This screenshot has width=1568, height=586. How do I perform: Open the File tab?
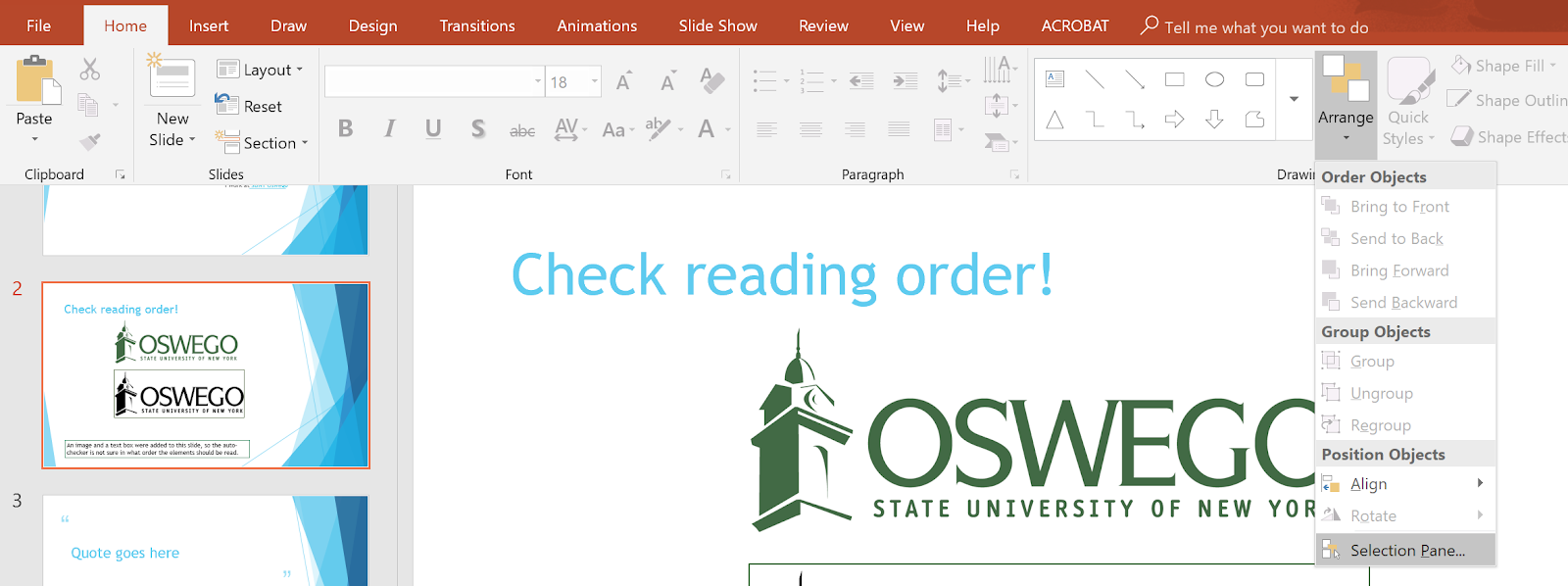click(39, 25)
